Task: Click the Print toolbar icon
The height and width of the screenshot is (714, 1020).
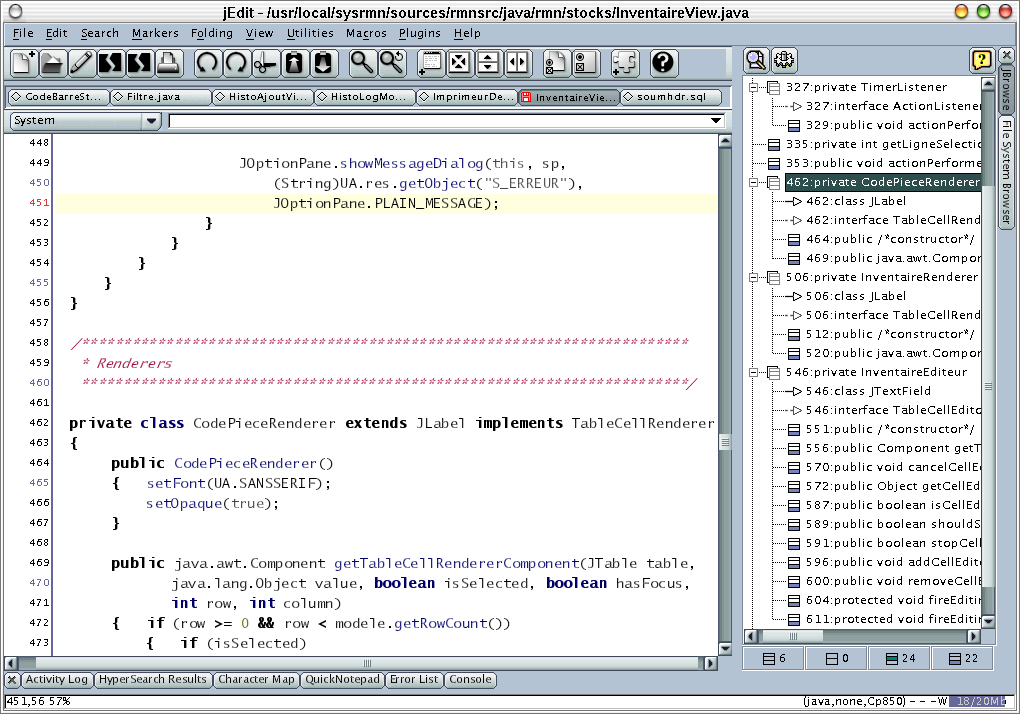Action: point(168,63)
